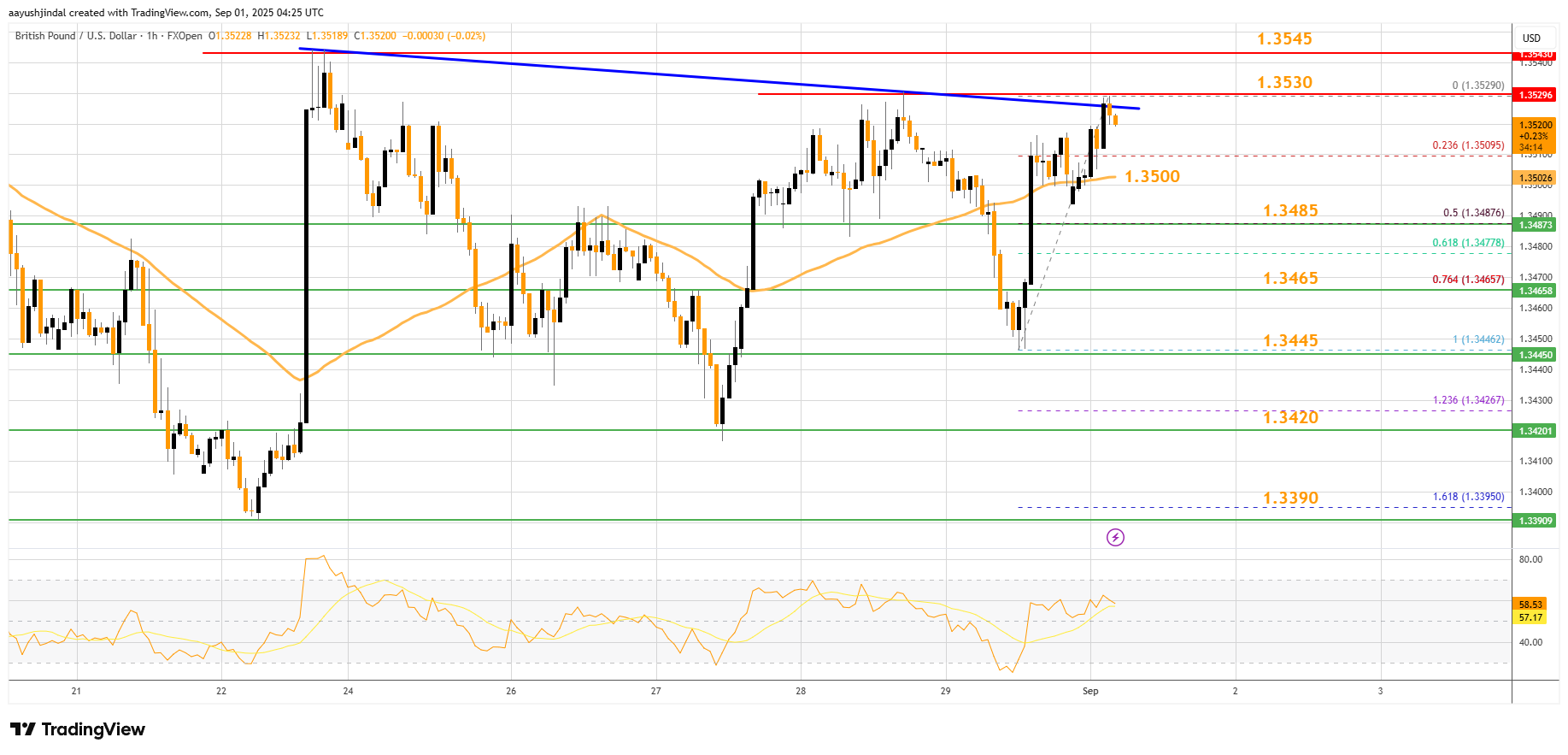Click the green 1.34873 price axis label
Viewport: 1568px width, 755px height.
point(1535,224)
